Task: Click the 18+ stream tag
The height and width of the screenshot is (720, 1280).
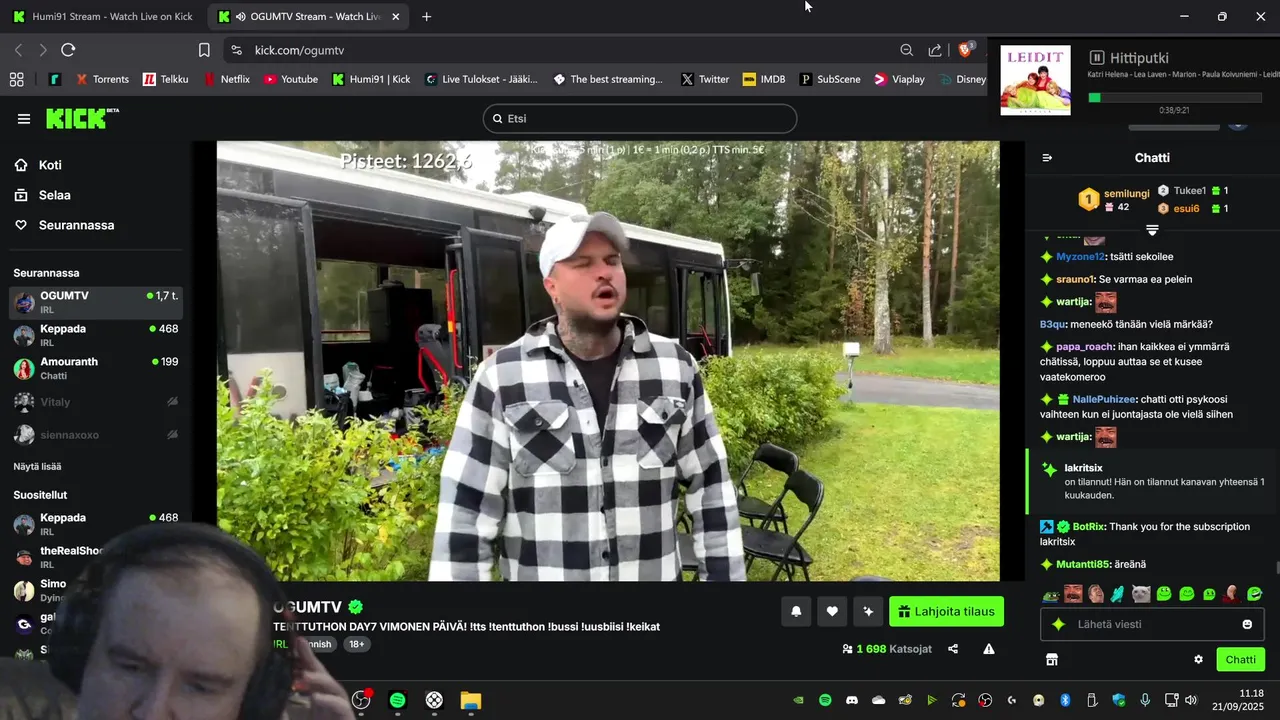Action: click(357, 644)
